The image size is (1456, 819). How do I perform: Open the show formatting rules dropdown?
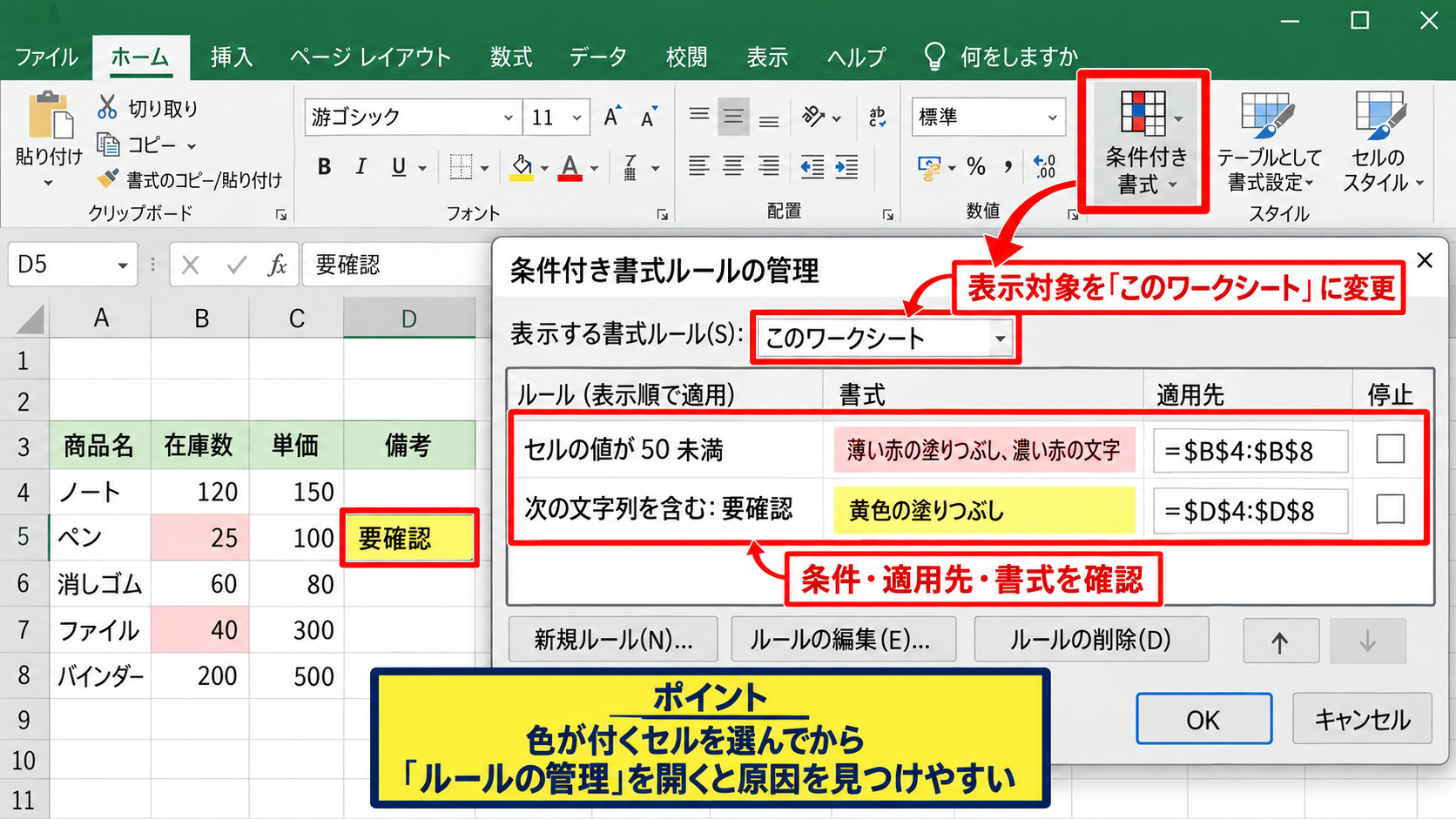1000,339
